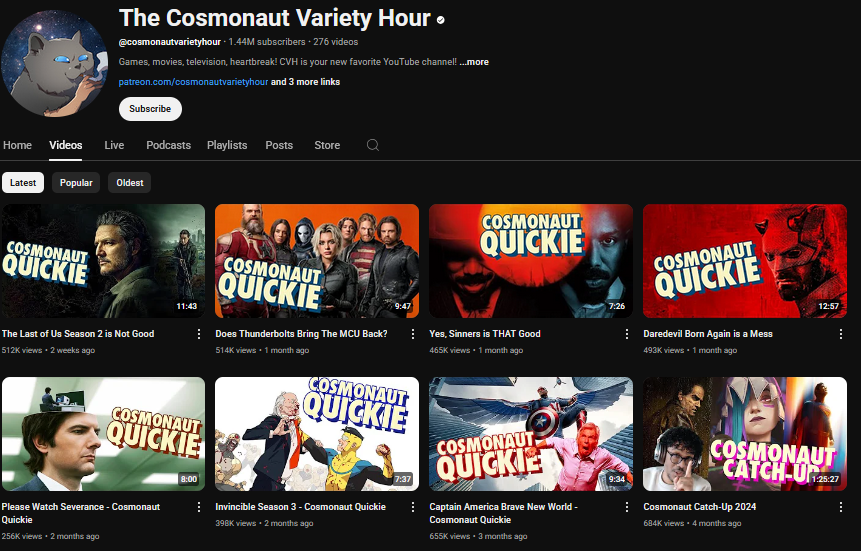Click '512K views • 2 weeks ago' text

click(x=48, y=350)
